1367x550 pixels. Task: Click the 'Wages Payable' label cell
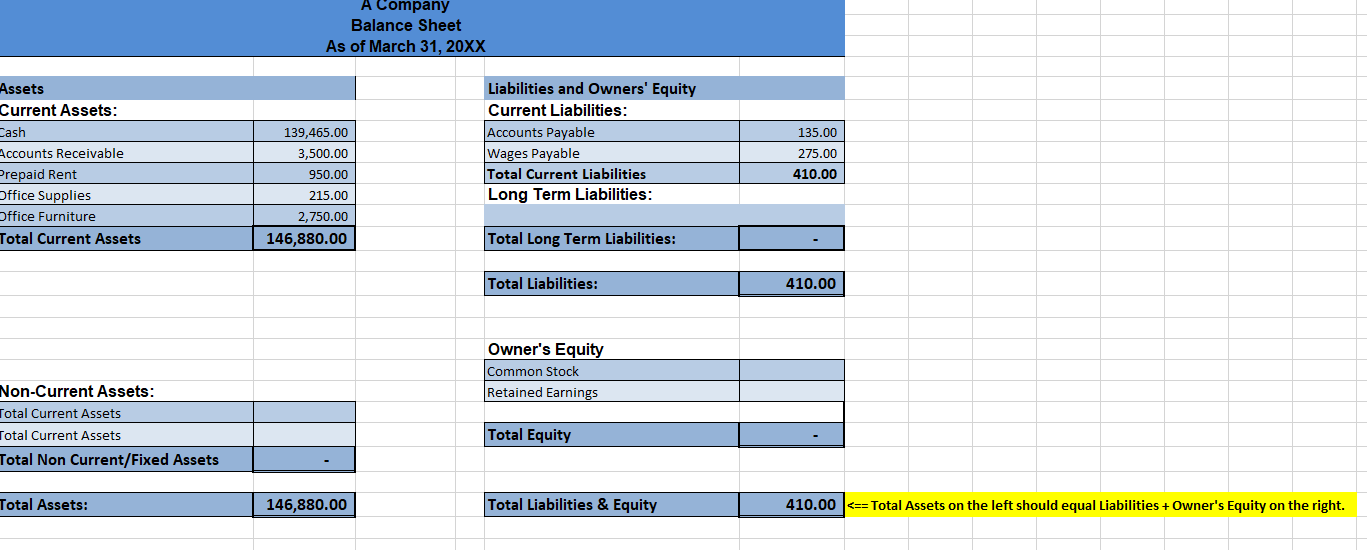612,153
